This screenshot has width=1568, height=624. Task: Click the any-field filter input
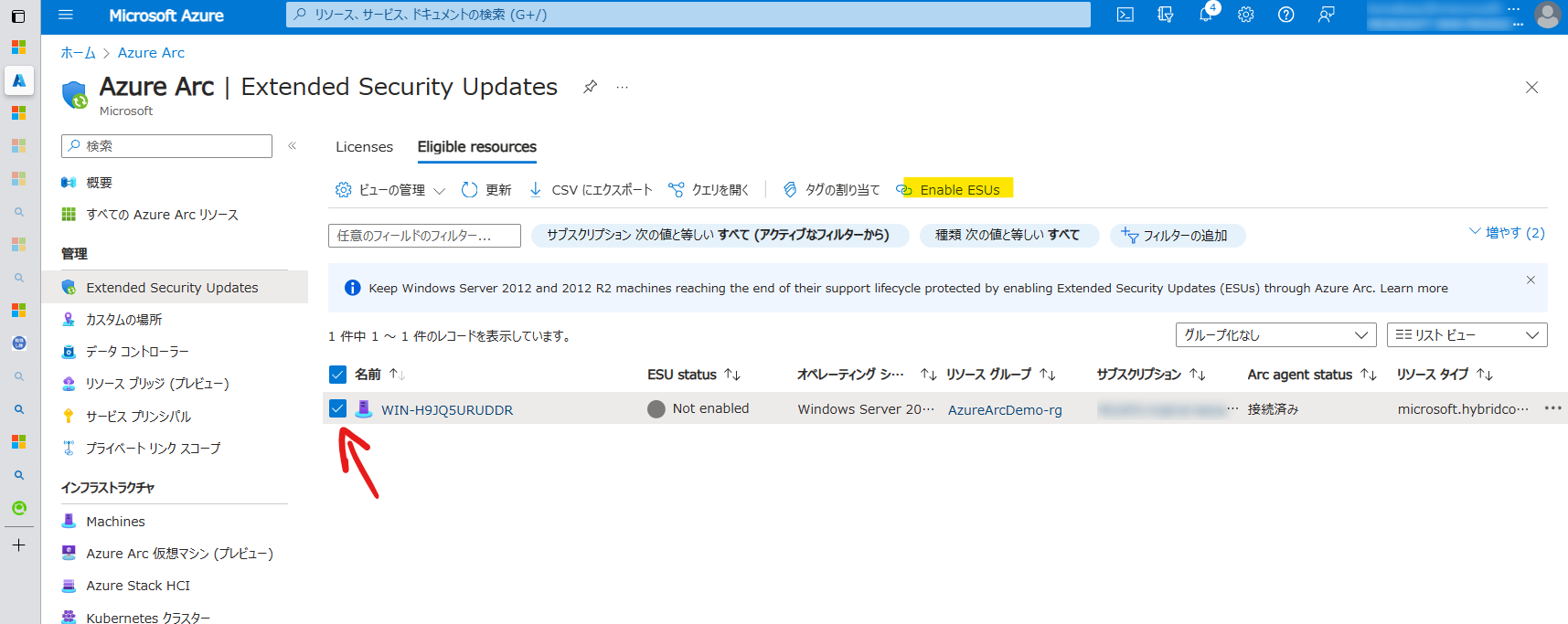coord(424,236)
